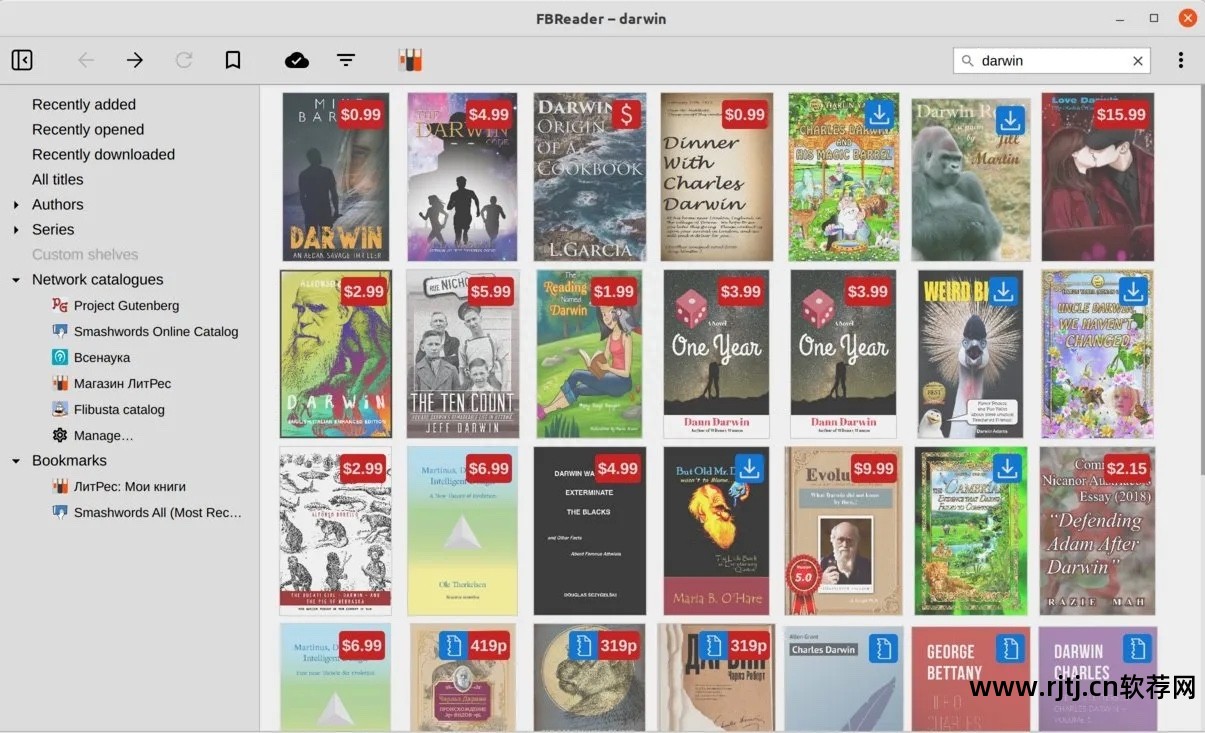Click the cloud sync icon
The width and height of the screenshot is (1205, 733).
297,60
